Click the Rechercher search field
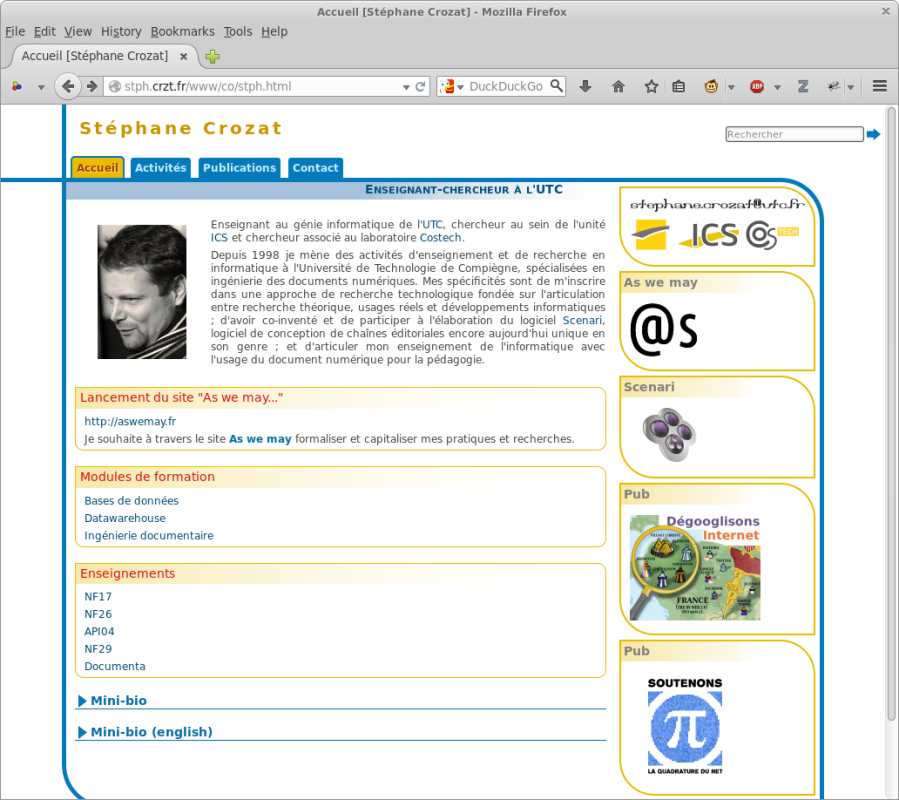 point(794,134)
